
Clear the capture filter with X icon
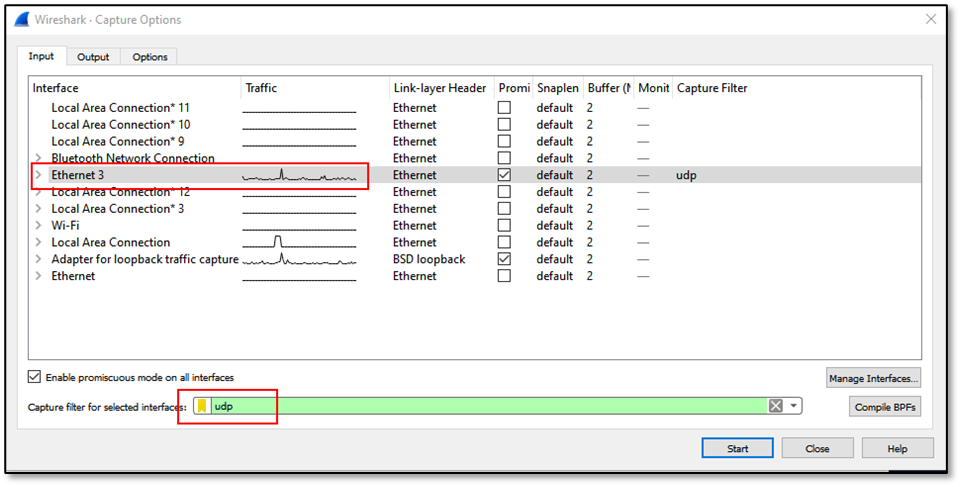tap(775, 406)
